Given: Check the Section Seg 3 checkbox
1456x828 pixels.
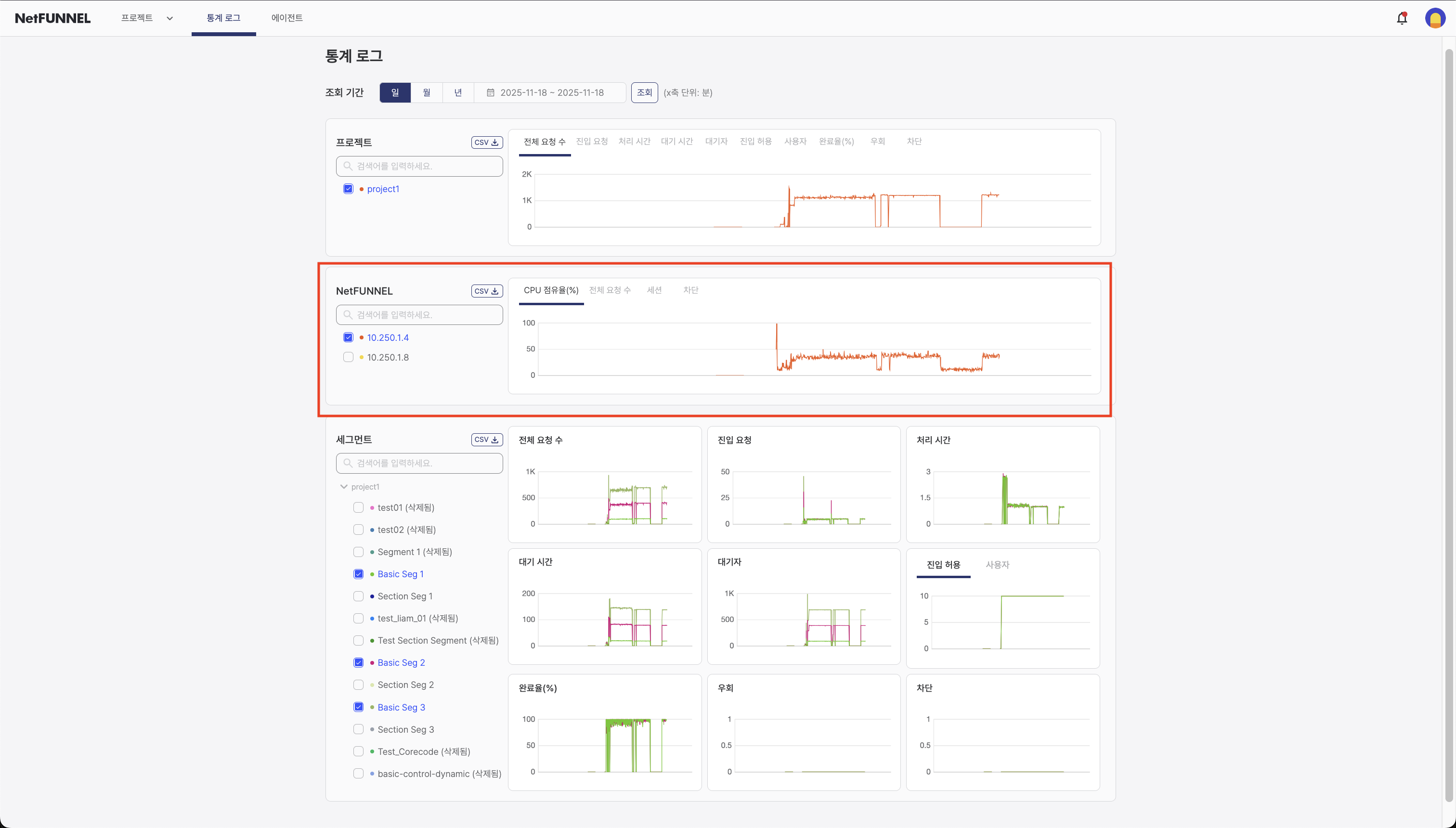Looking at the screenshot, I should pyautogui.click(x=358, y=729).
